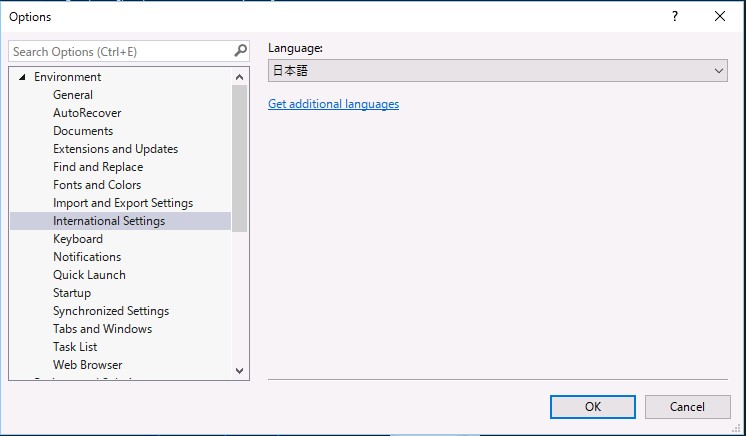Go to Extensions and Updates
This screenshot has height=436, width=746.
point(116,149)
